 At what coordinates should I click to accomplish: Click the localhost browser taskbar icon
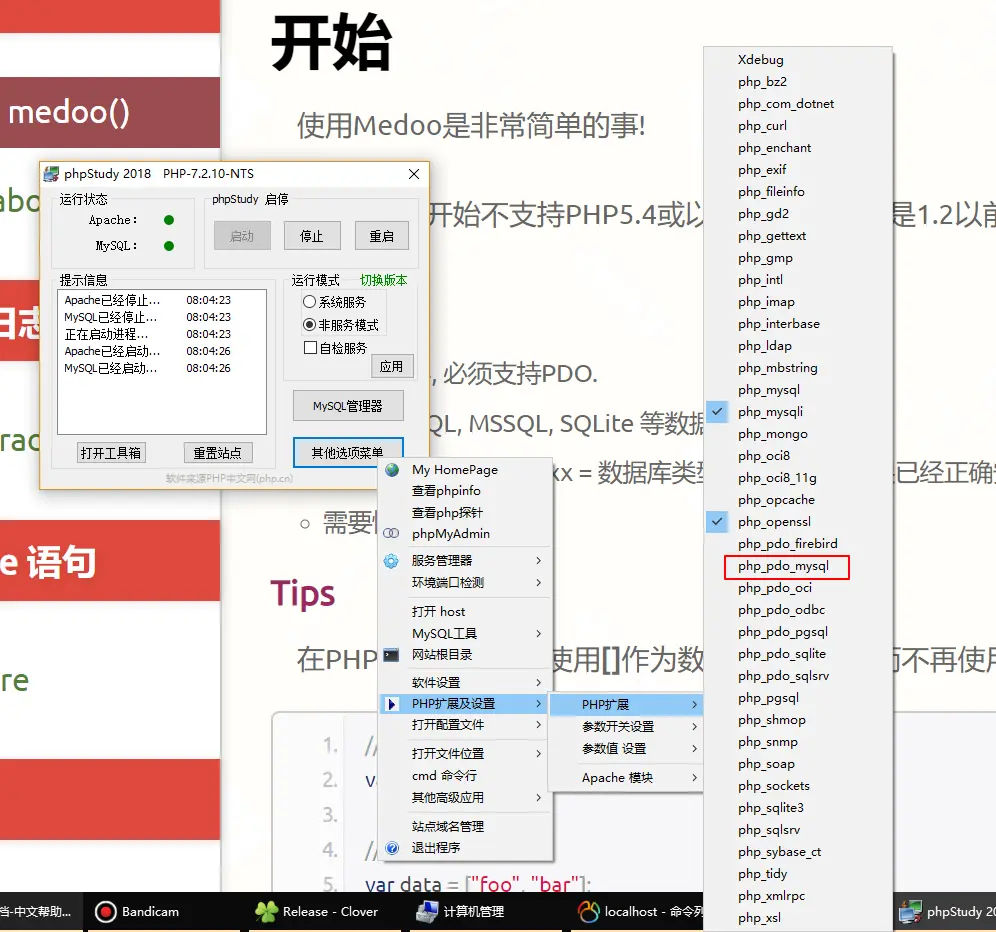coord(588,912)
